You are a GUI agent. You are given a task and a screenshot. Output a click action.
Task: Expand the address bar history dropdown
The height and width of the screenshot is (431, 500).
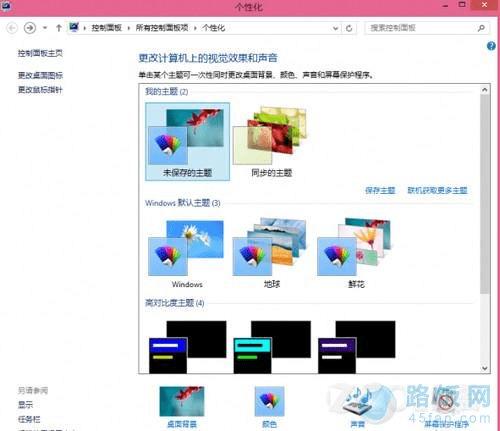click(336, 28)
